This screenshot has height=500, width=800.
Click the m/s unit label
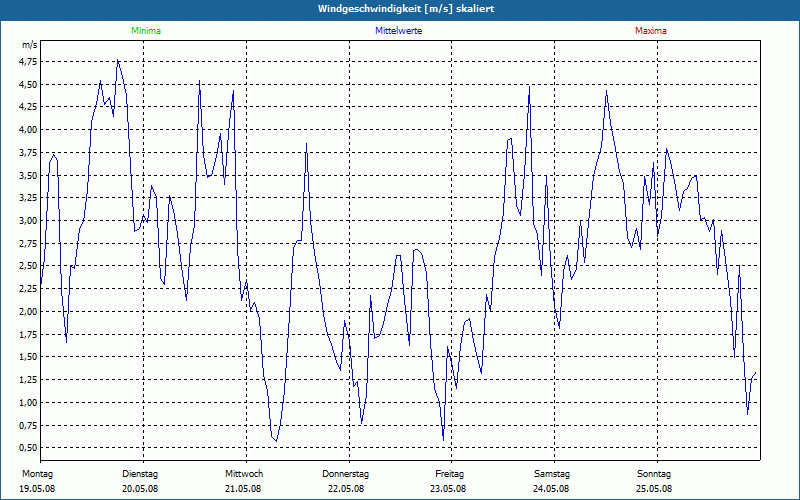coord(30,45)
